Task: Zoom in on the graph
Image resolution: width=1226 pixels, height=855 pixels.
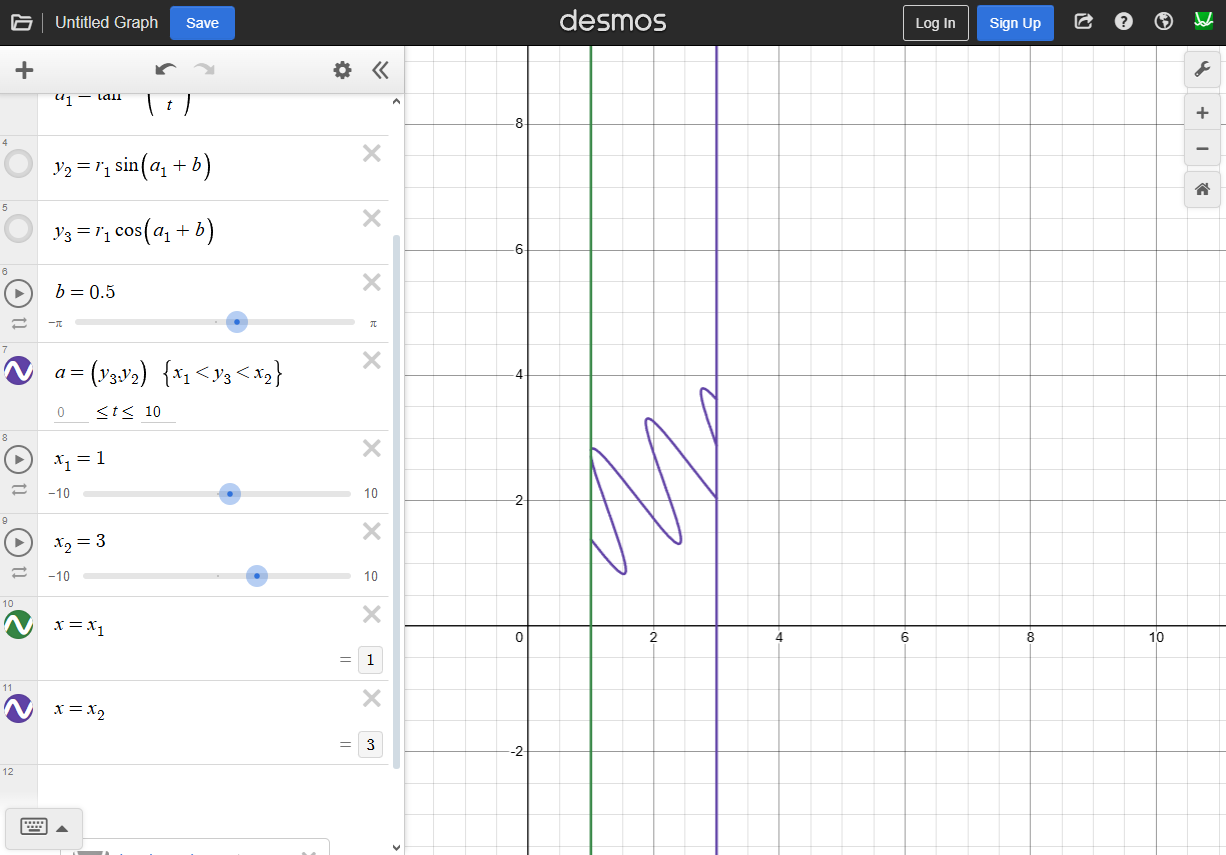Action: (x=1202, y=113)
